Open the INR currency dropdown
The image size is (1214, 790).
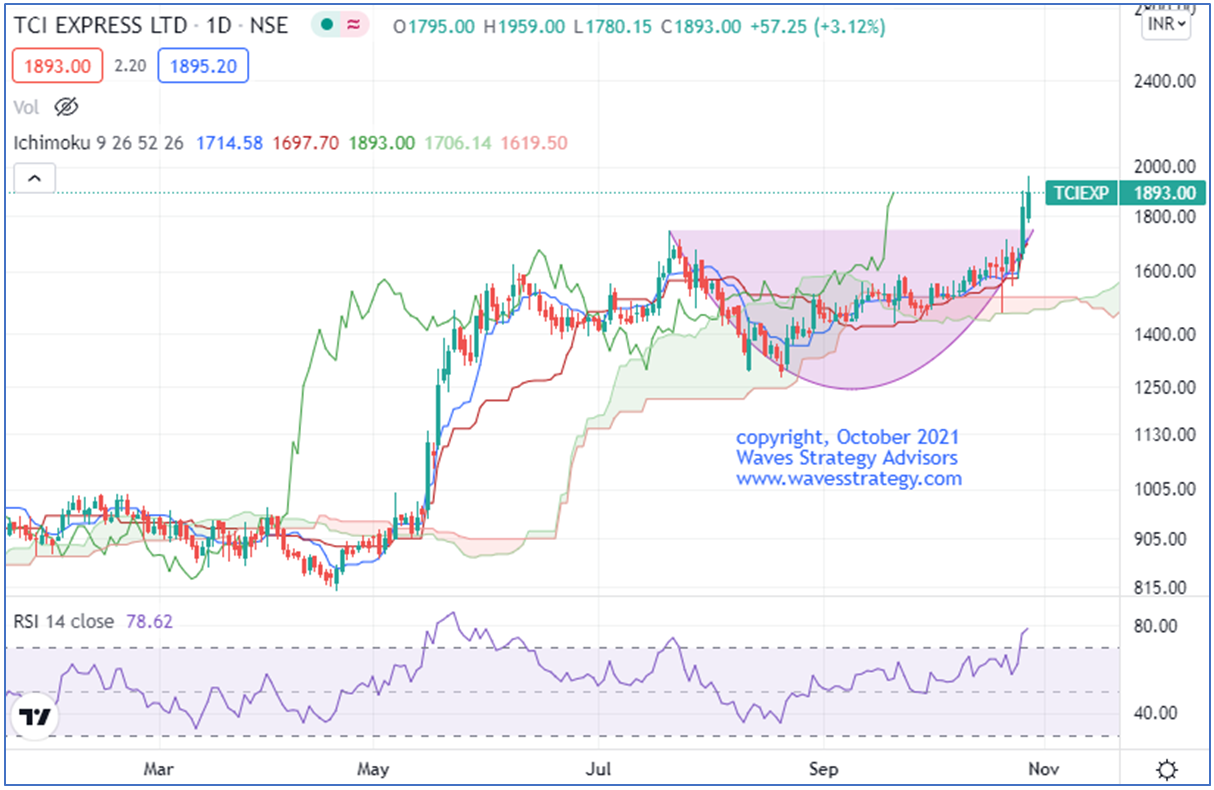click(1167, 24)
